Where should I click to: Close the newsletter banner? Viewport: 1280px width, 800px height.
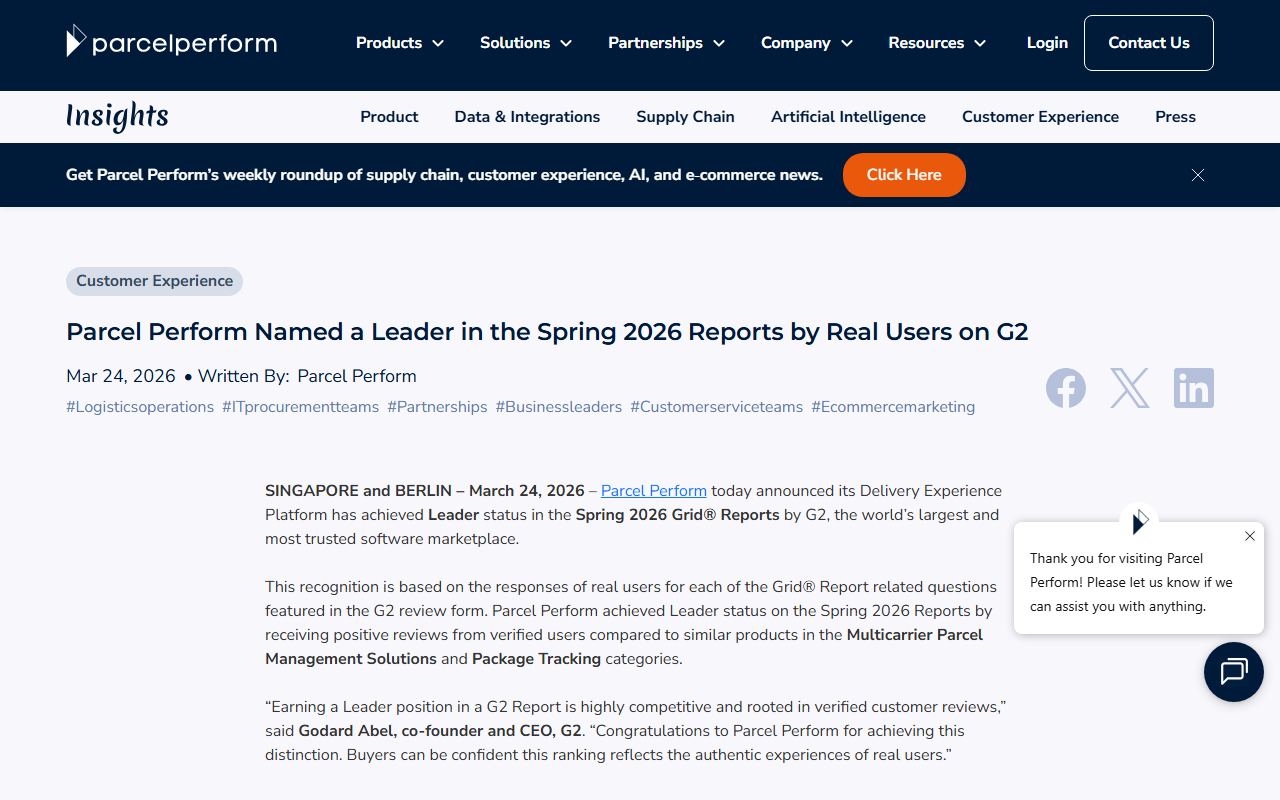pyautogui.click(x=1198, y=175)
